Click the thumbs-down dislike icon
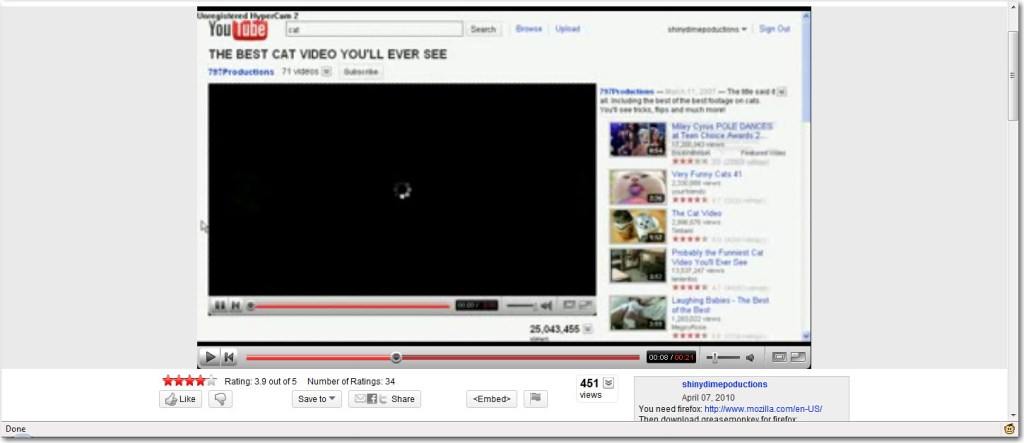 [219, 399]
